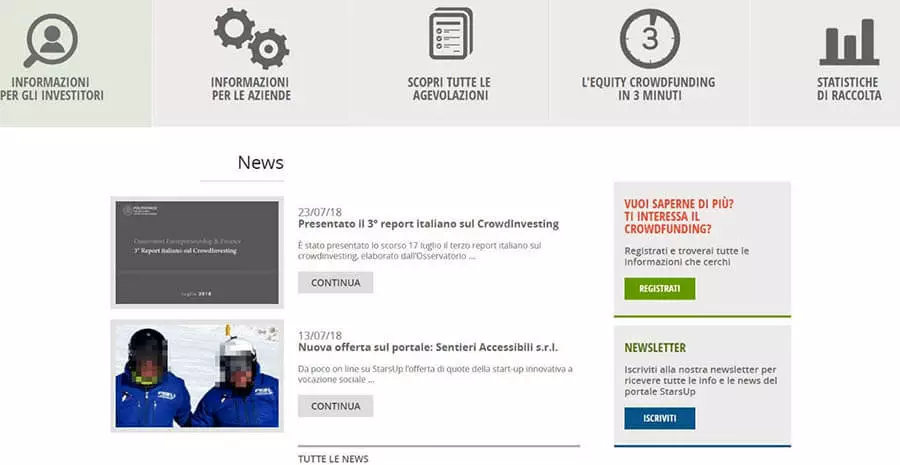The height and width of the screenshot is (465, 900).
Task: Click the double gears icon
Action: pyautogui.click(x=250, y=38)
